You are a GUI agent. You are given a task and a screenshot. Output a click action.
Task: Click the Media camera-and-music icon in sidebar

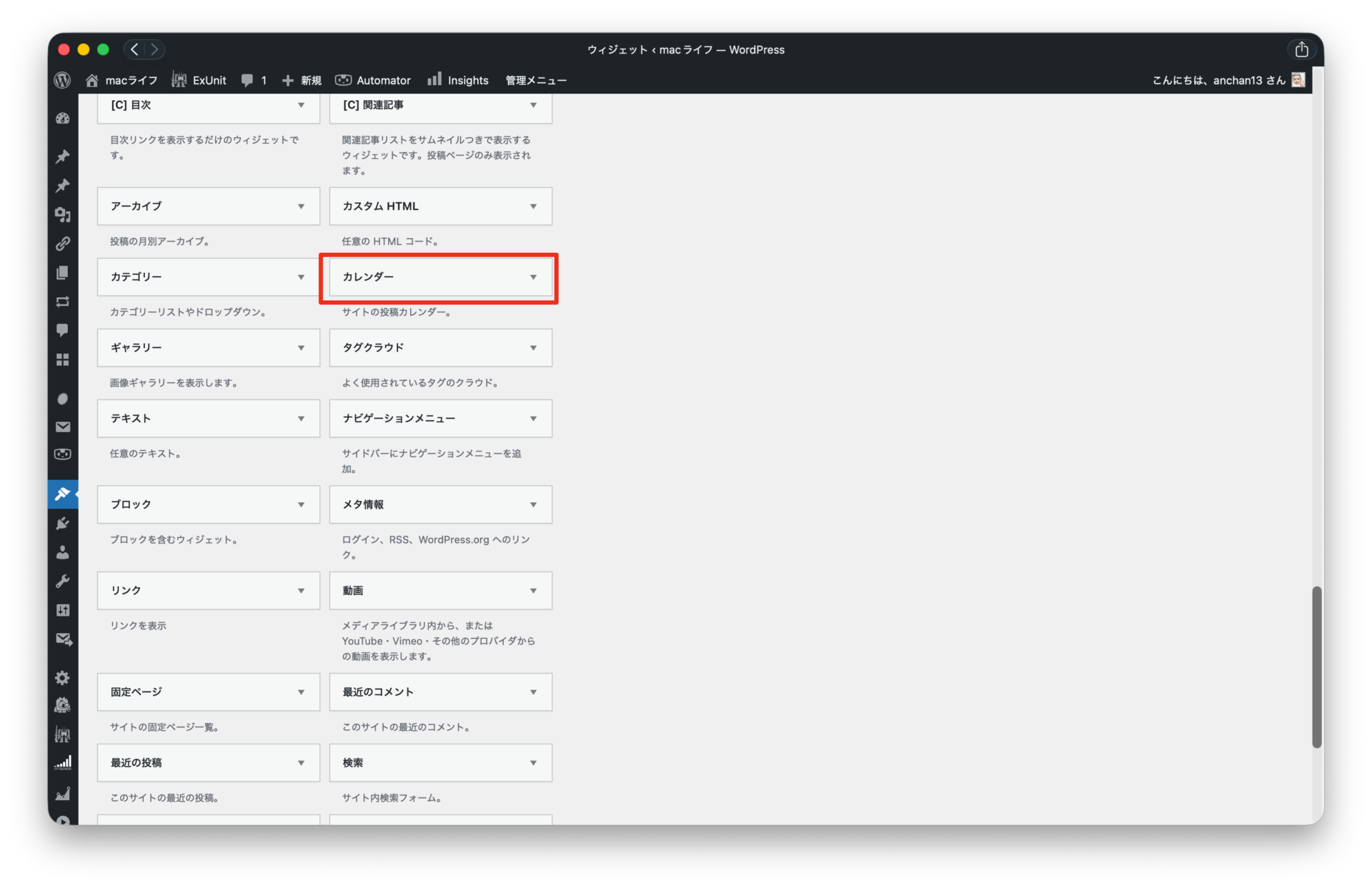63,214
